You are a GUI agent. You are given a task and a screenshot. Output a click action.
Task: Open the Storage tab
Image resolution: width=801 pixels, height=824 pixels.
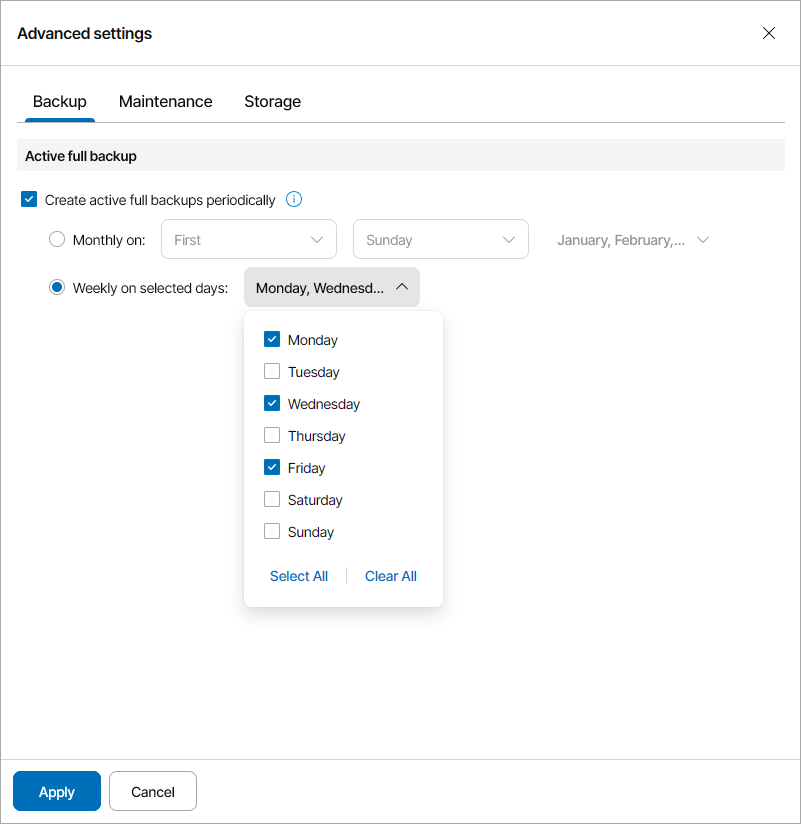pos(272,102)
